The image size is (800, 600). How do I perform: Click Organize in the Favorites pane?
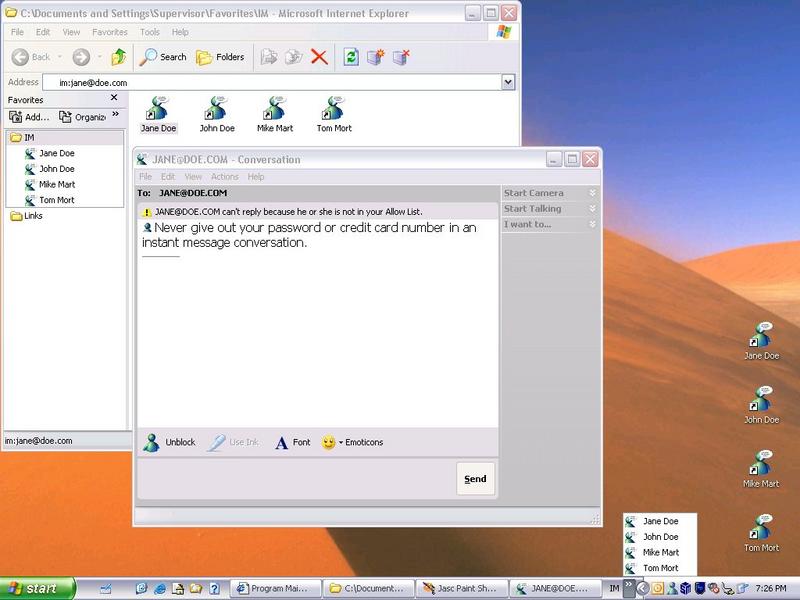click(x=83, y=117)
